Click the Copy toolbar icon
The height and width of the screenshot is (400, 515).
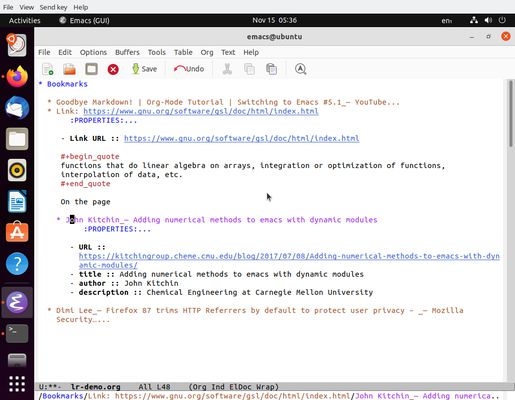click(x=249, y=69)
